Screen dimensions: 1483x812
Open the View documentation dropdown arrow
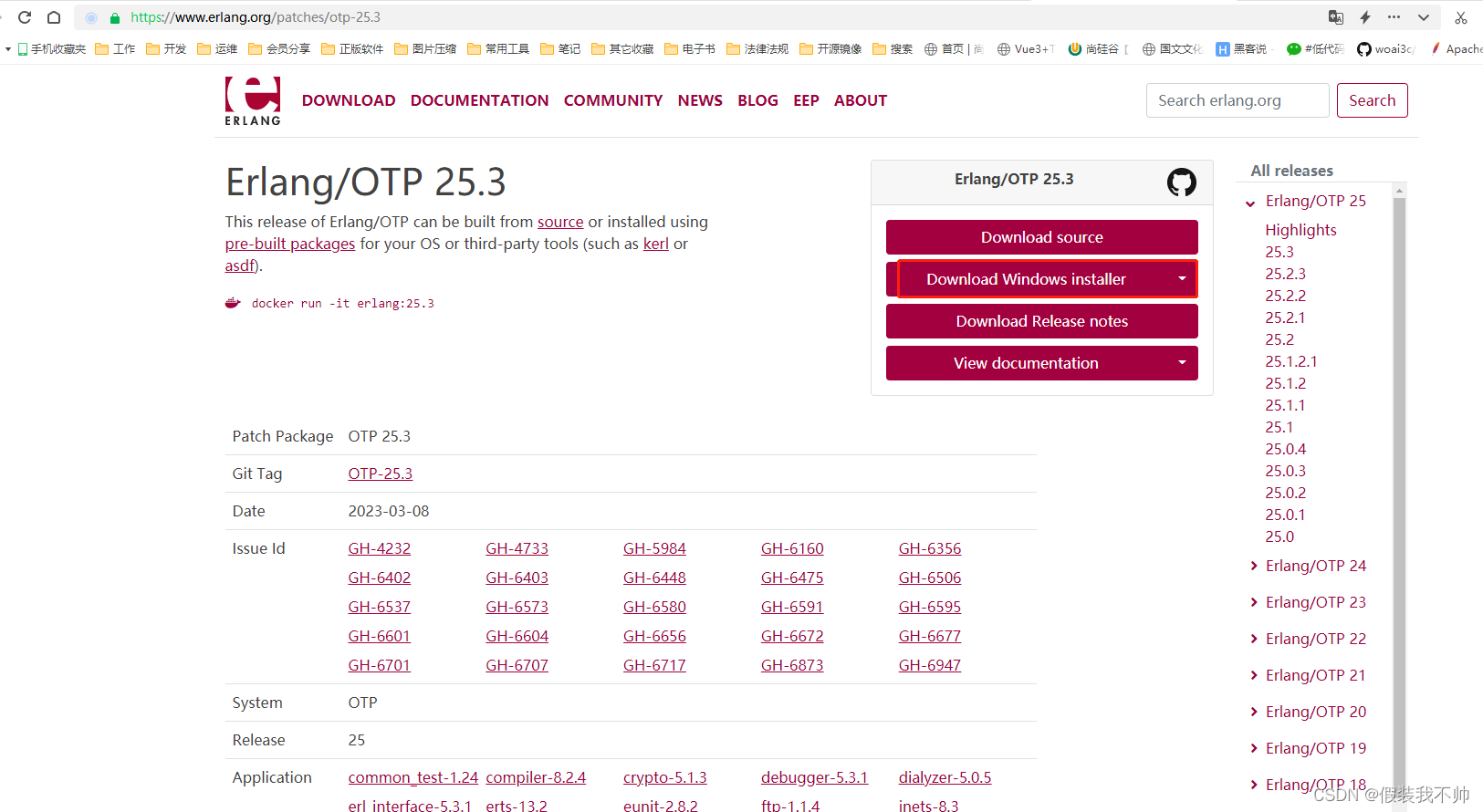point(1182,363)
